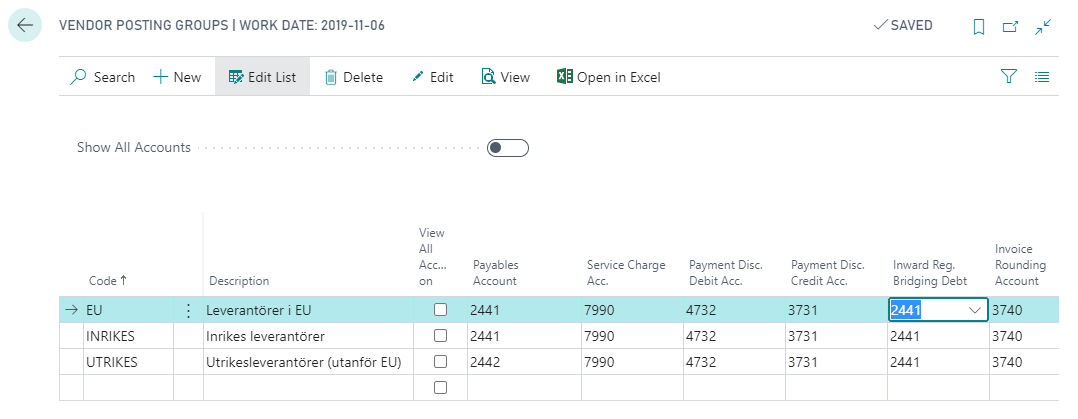Toggle Edit List mode
Image resolution: width=1078 pixels, height=419 pixels.
[x=263, y=77]
